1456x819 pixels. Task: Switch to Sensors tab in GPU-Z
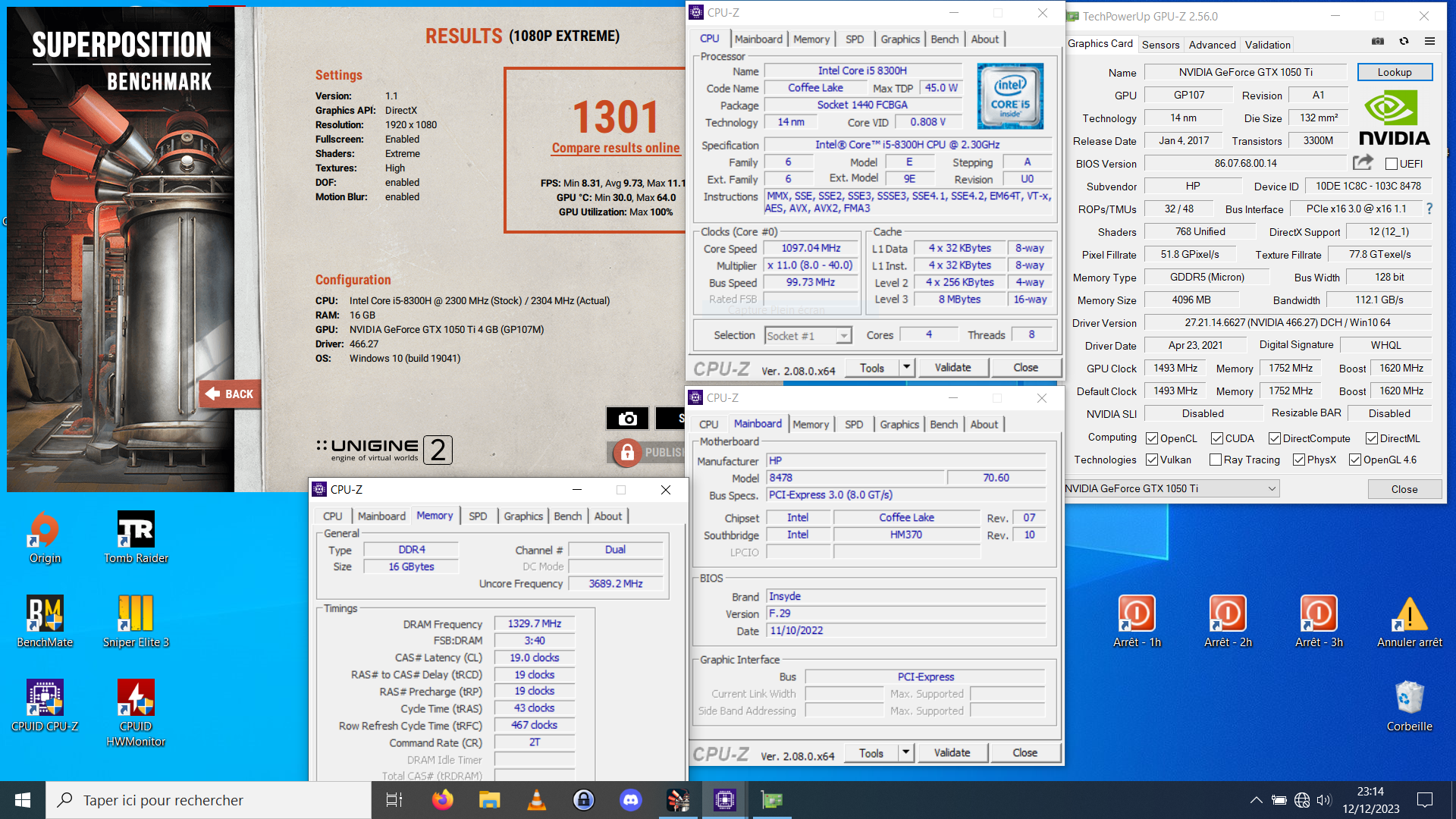pyautogui.click(x=1161, y=45)
